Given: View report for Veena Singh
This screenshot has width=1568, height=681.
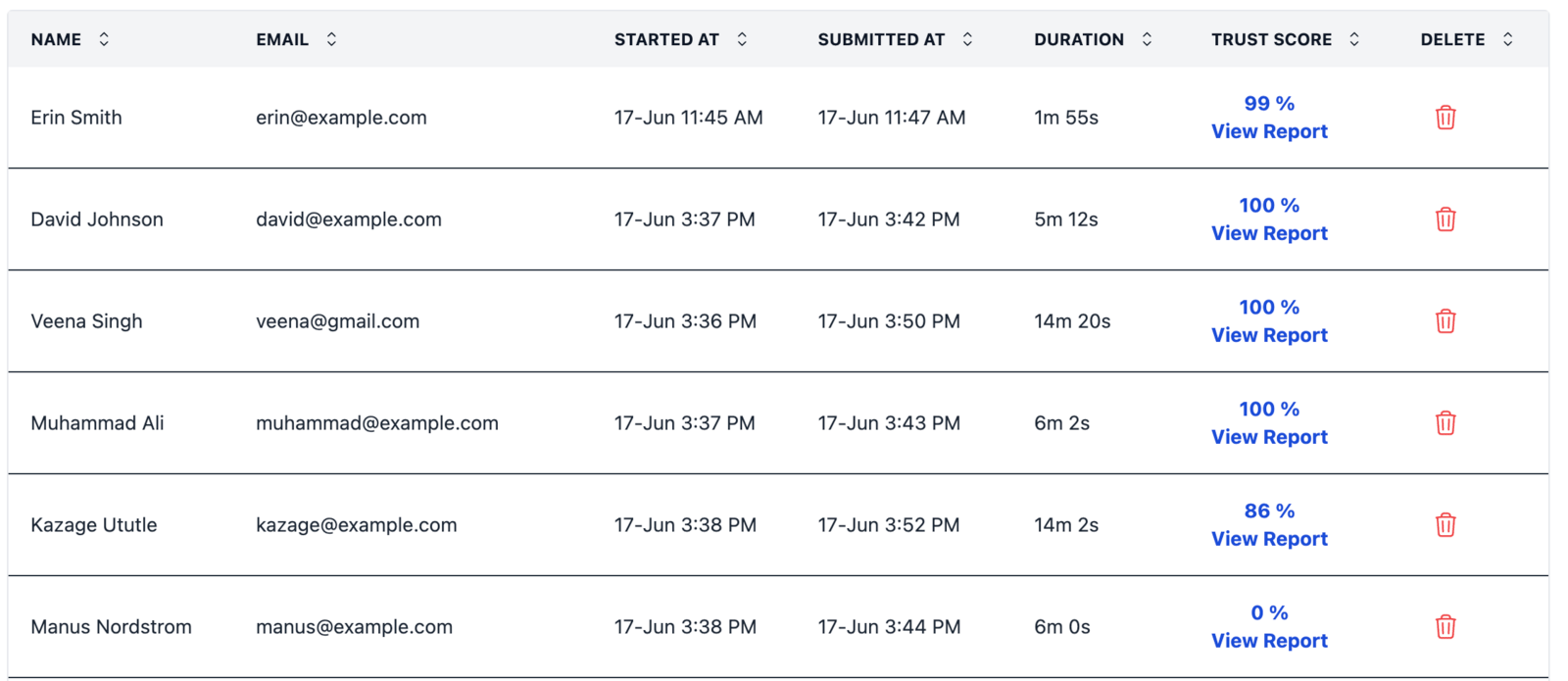Looking at the screenshot, I should click(1269, 335).
